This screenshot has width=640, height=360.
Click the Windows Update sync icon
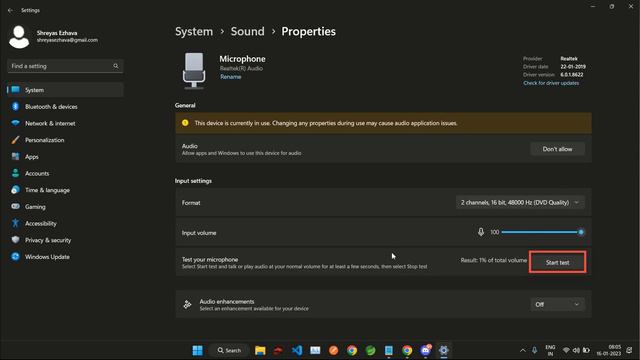coord(16,257)
